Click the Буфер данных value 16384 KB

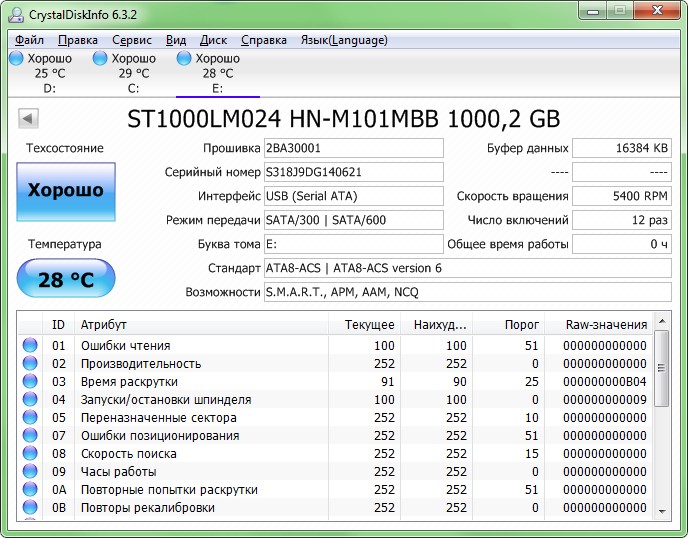(x=622, y=148)
